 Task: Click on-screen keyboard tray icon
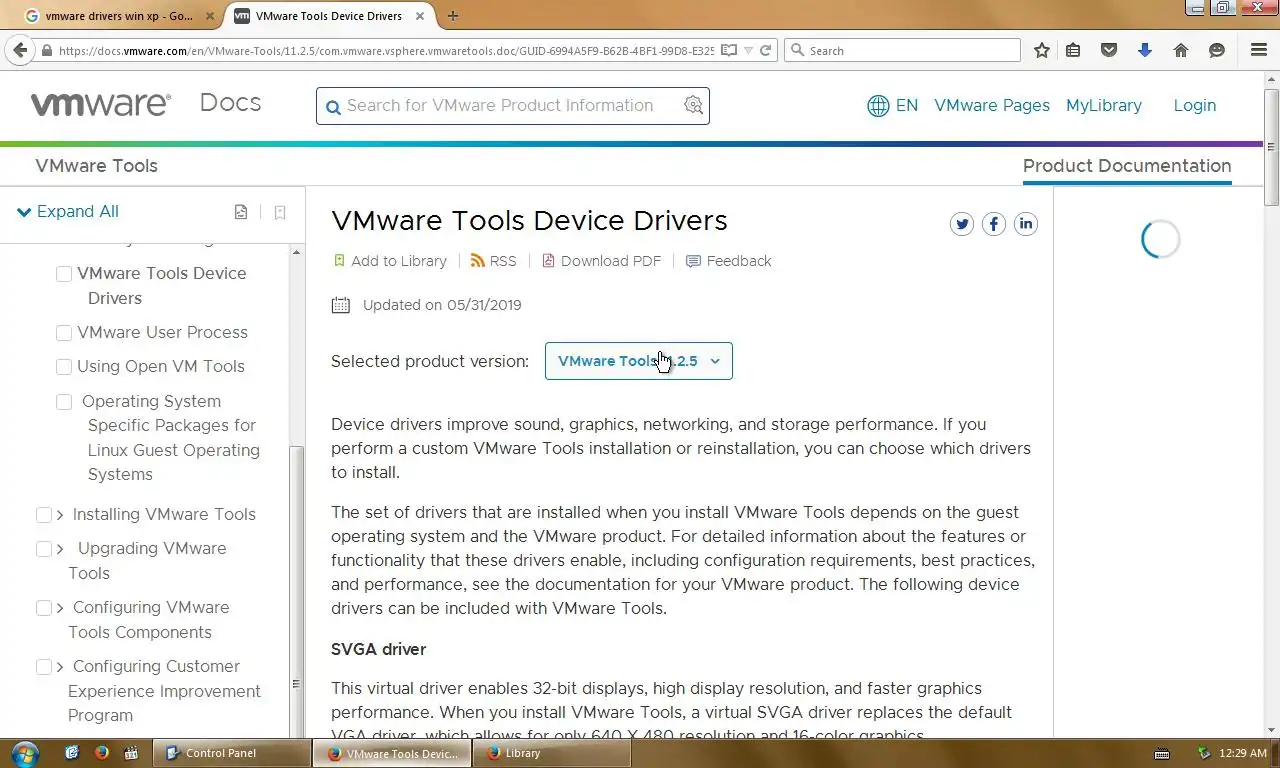(1162, 754)
